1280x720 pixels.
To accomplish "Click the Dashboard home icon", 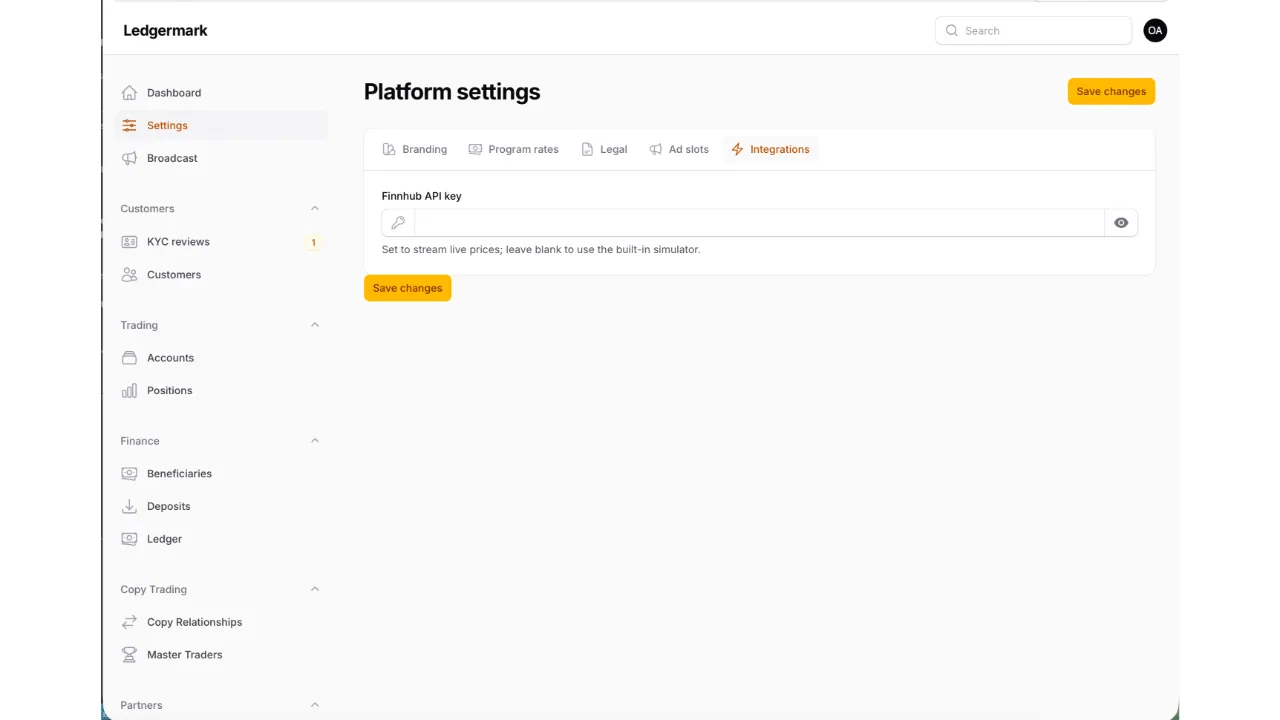I will 129,93.
